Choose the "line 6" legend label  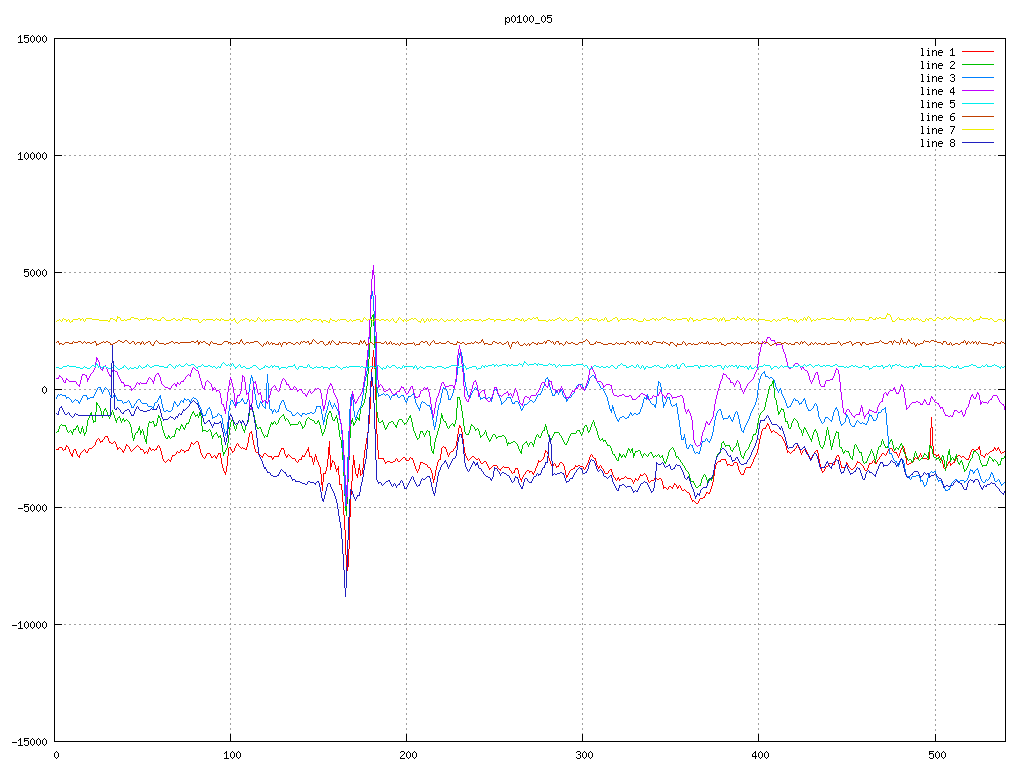[x=937, y=117]
